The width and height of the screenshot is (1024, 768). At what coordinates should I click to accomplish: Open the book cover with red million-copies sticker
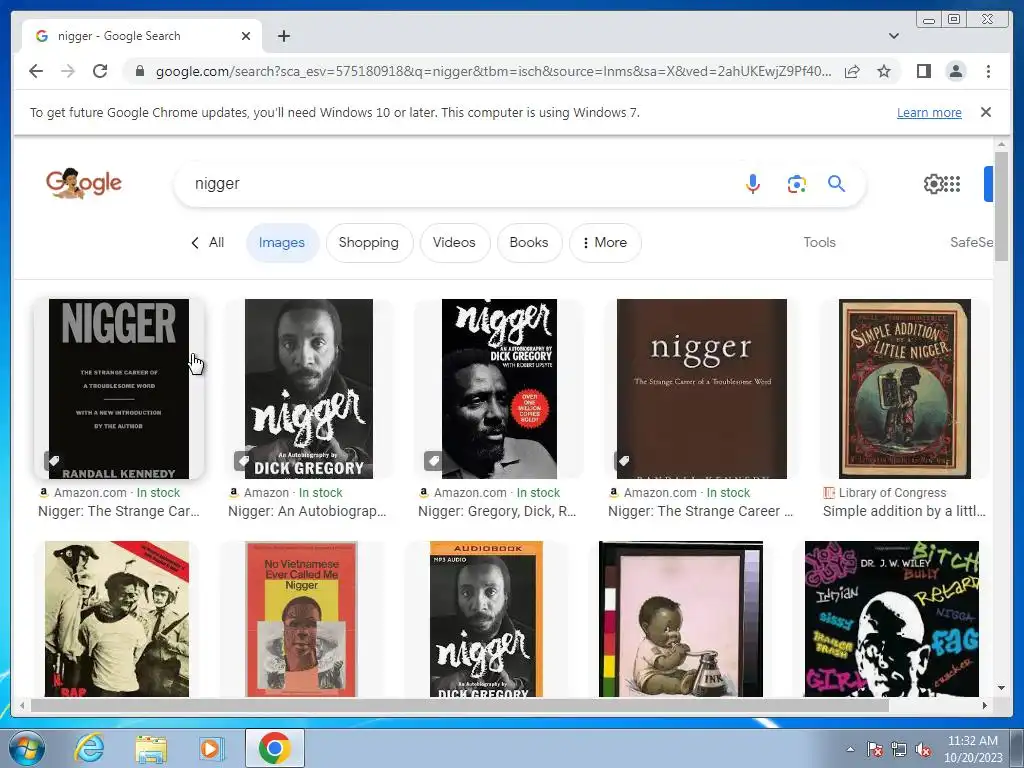pos(500,389)
